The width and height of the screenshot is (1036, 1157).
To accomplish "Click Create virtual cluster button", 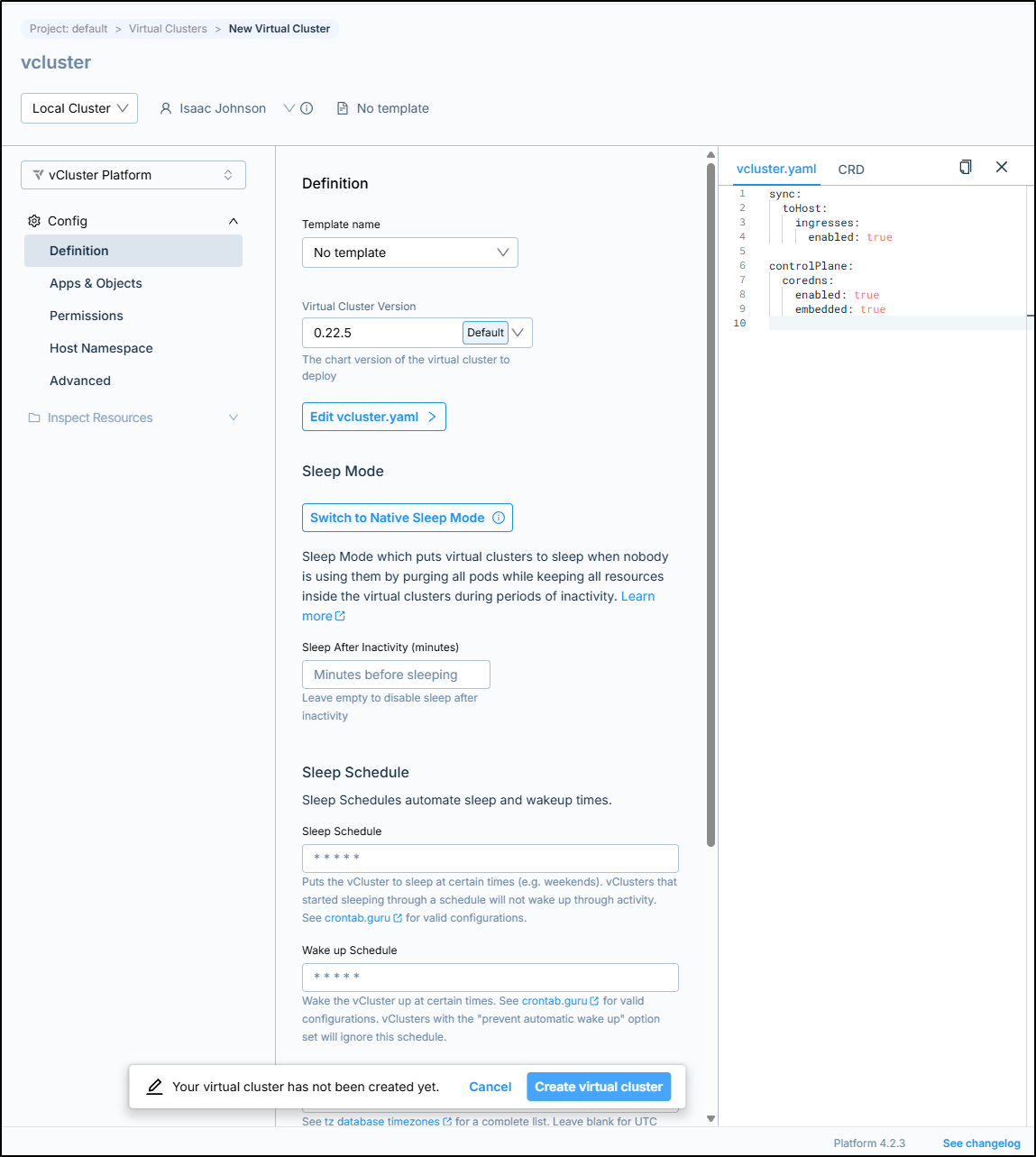I will pyautogui.click(x=599, y=1087).
